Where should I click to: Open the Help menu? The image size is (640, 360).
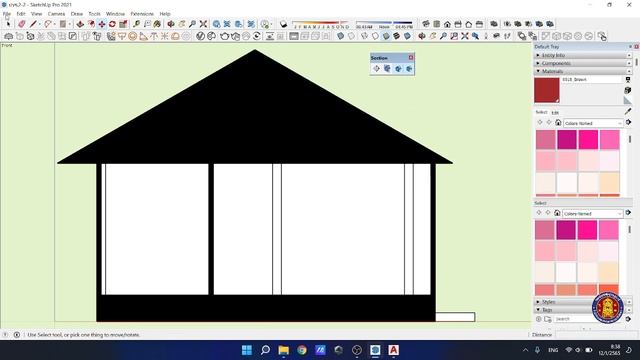(165, 13)
